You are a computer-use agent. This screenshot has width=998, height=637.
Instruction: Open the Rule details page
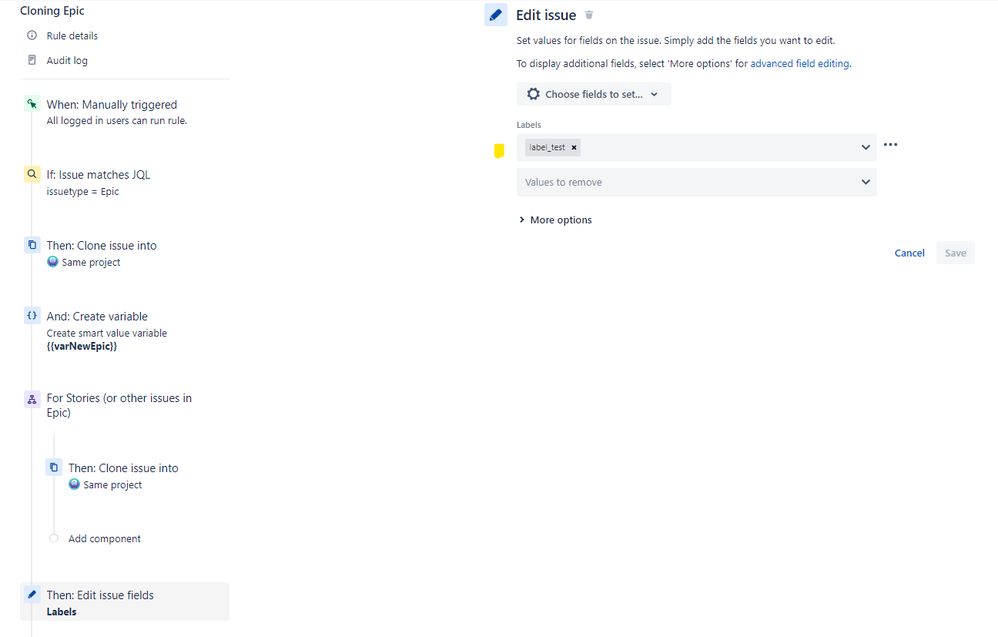[72, 36]
